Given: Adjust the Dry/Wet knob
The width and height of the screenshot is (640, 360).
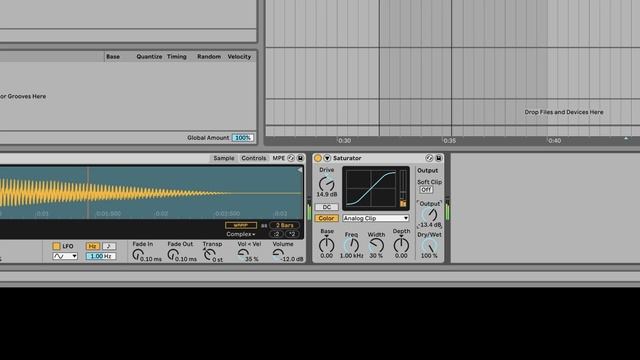Looking at the screenshot, I should tap(429, 246).
